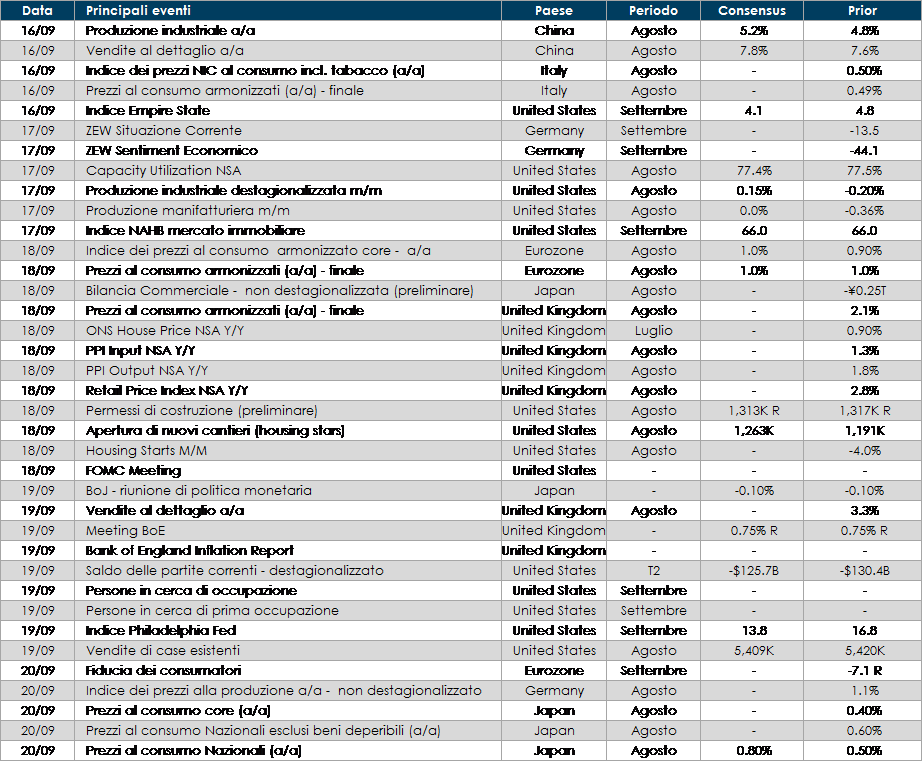This screenshot has height=762, width=923.
Task: Click the Produzione manifatturiera m/m event
Action: pyautogui.click(x=175, y=211)
